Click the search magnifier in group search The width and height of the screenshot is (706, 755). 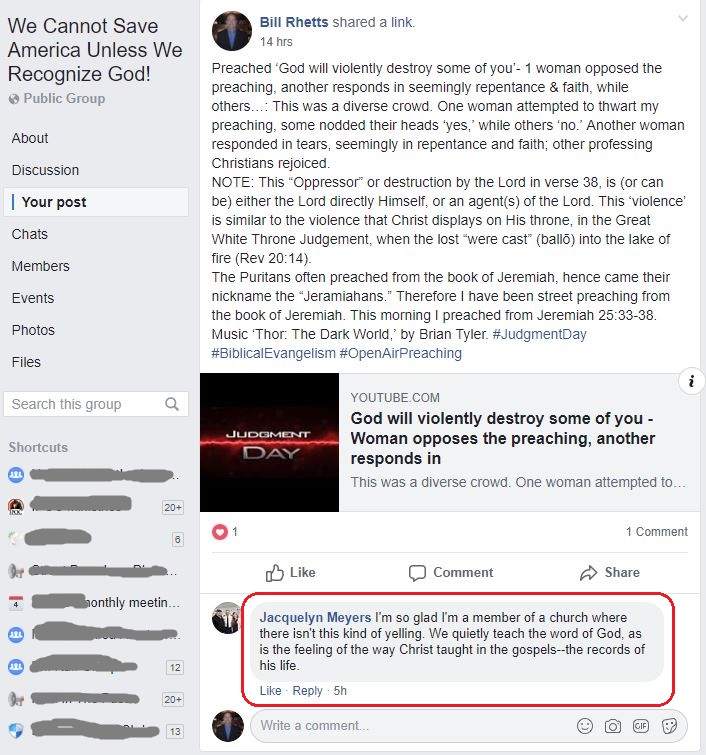172,404
